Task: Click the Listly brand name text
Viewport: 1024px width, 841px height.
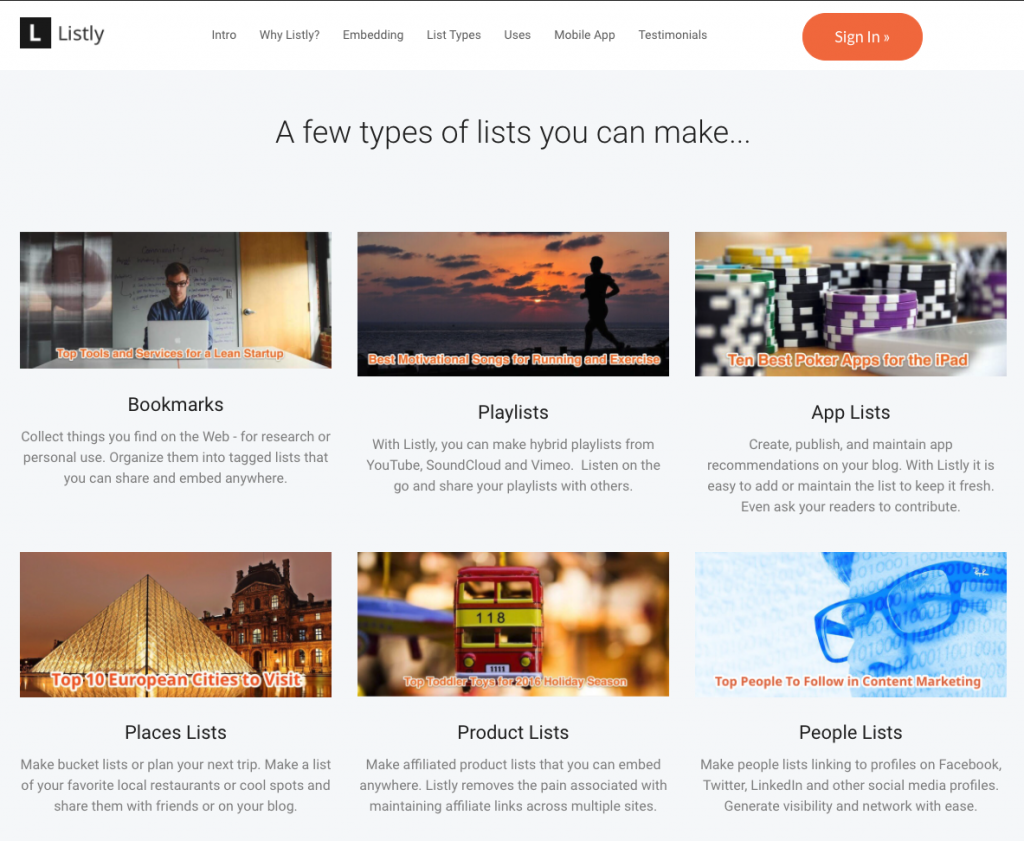Action: click(x=81, y=33)
